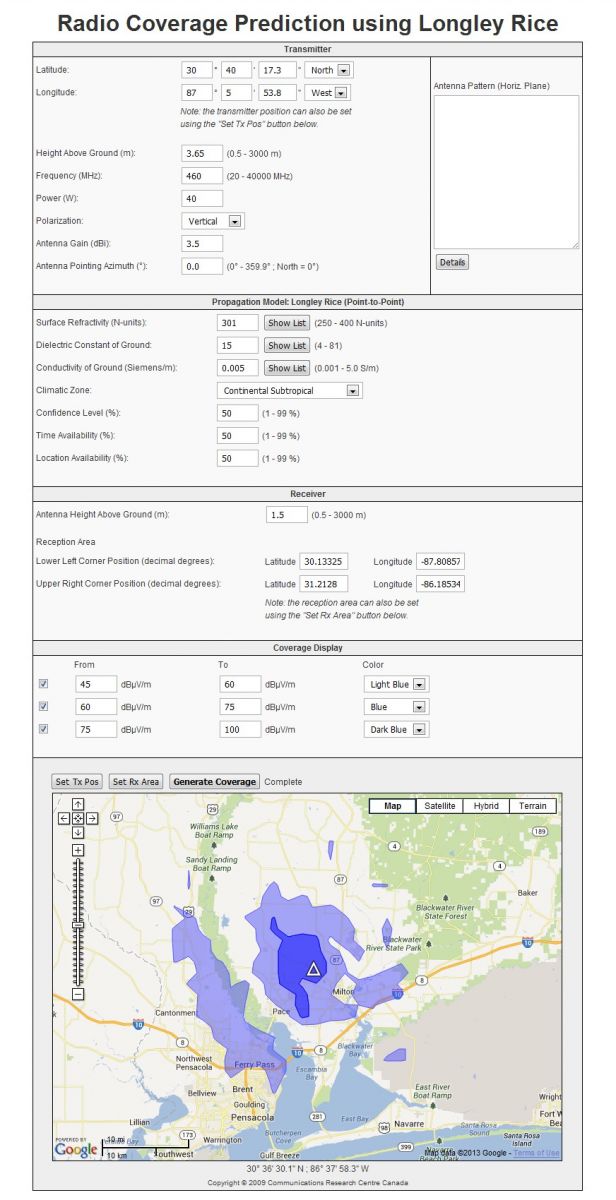Click the Time Availability field
This screenshot has height=1200, width=616.
[238, 436]
